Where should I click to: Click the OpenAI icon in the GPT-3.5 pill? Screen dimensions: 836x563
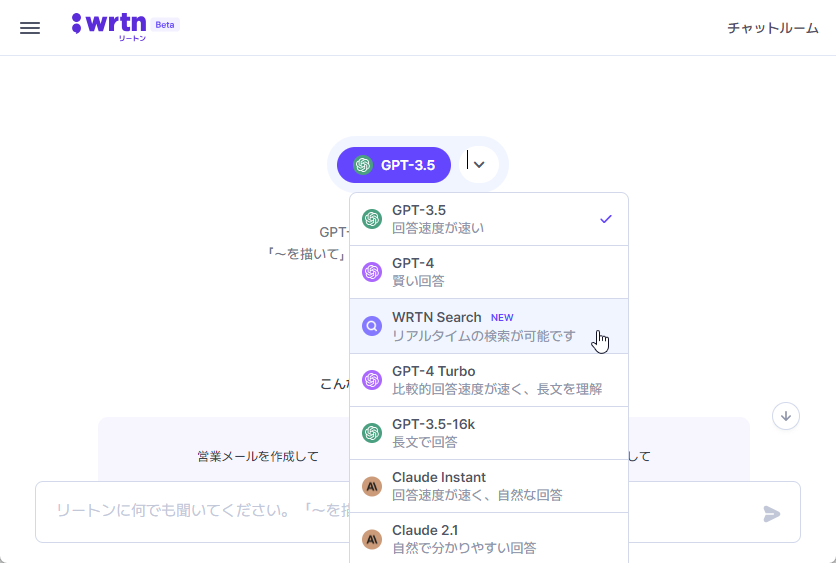click(363, 165)
